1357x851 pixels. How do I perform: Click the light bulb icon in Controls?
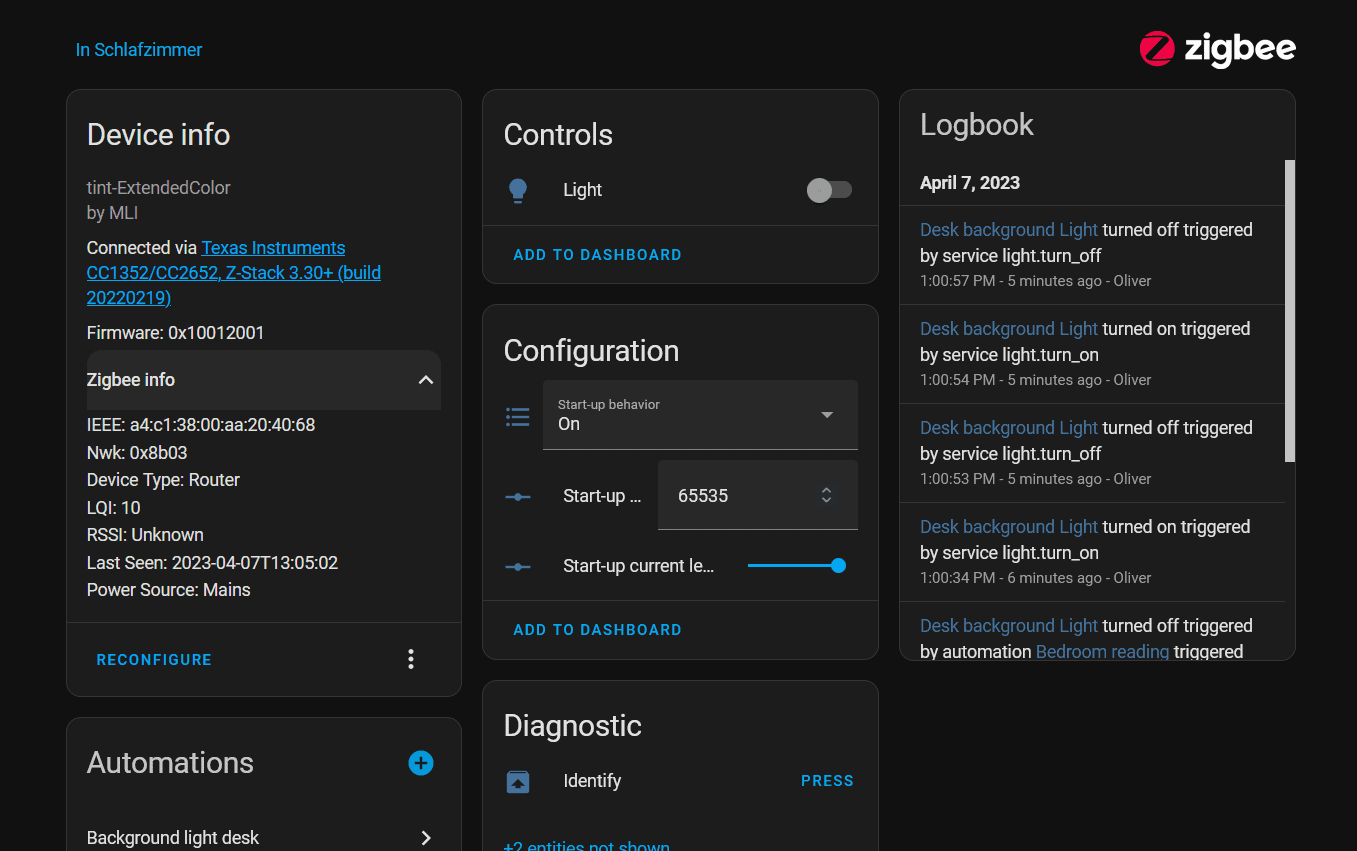518,190
